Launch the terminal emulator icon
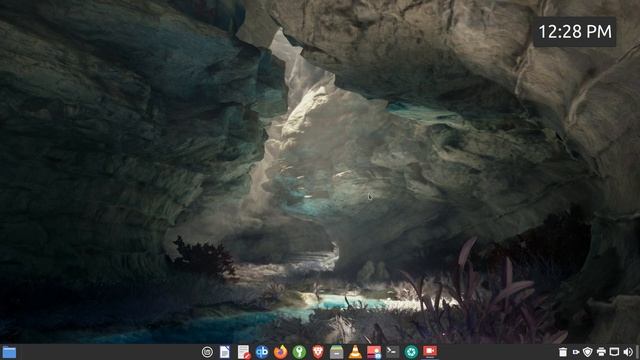This screenshot has width=640, height=360. 392,352
